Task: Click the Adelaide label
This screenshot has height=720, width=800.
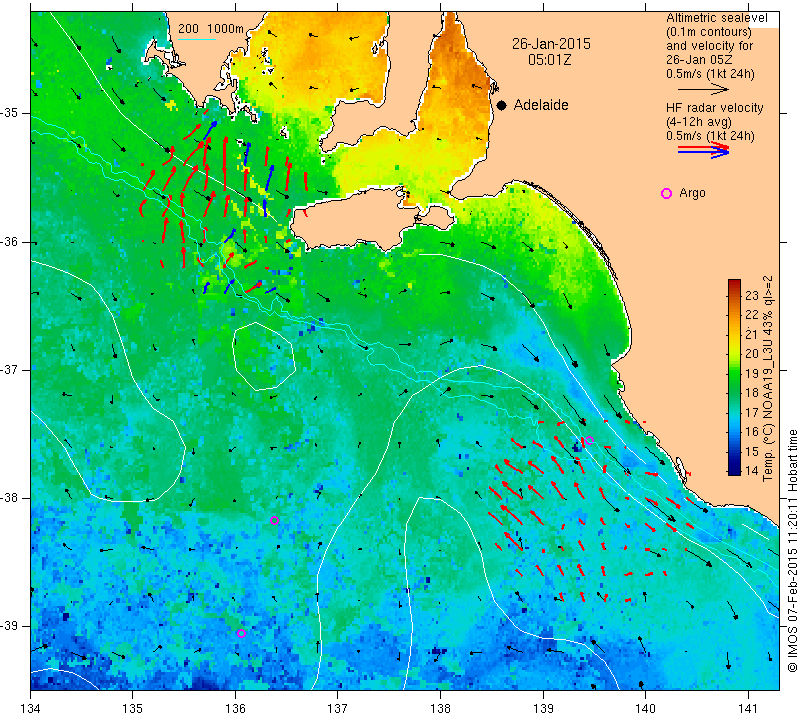Action: click(541, 105)
